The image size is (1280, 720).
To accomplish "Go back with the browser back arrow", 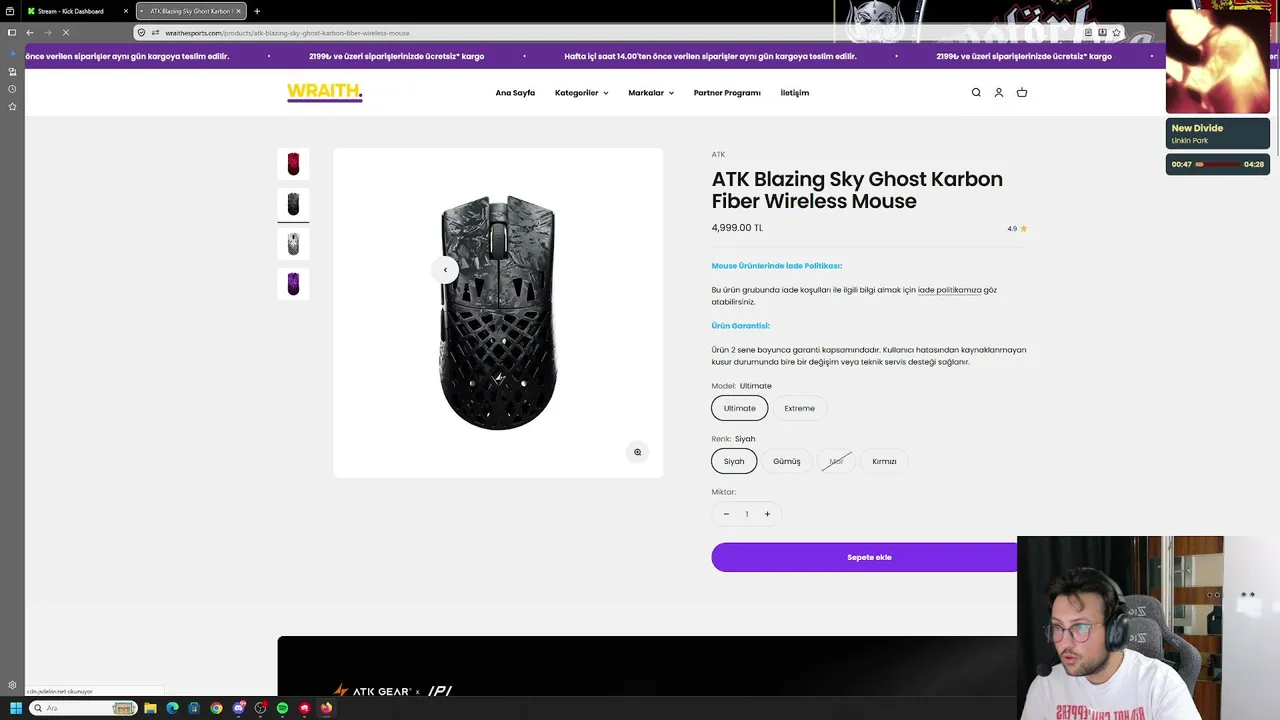I will tap(29, 32).
